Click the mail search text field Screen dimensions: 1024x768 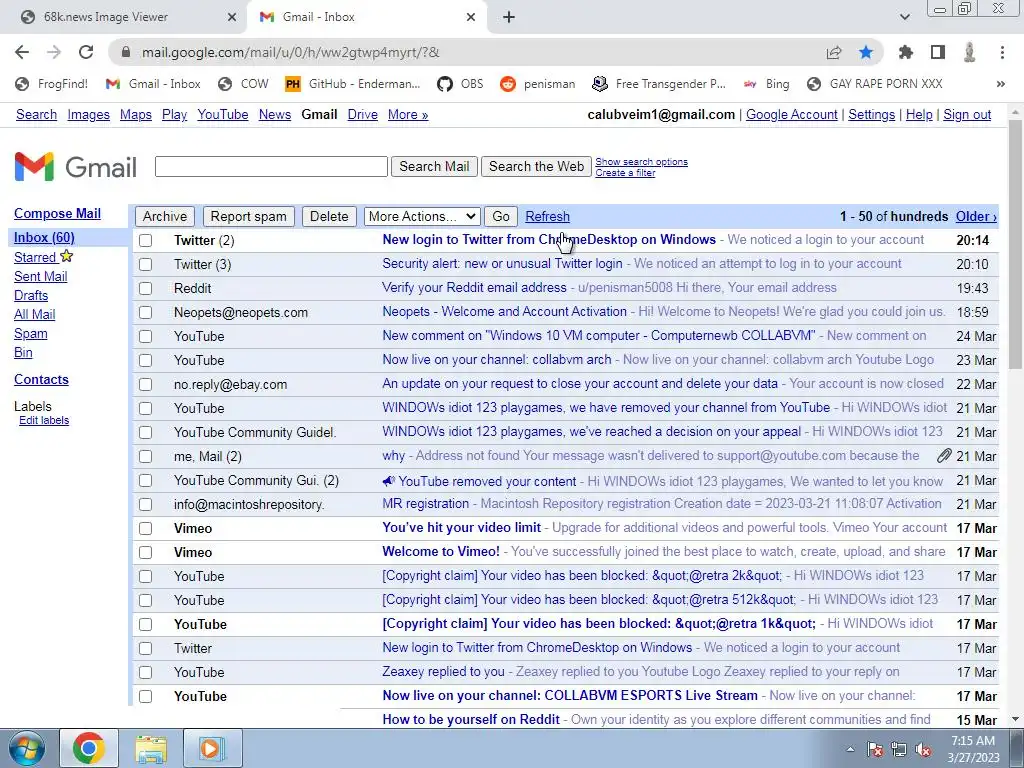[x=271, y=167]
